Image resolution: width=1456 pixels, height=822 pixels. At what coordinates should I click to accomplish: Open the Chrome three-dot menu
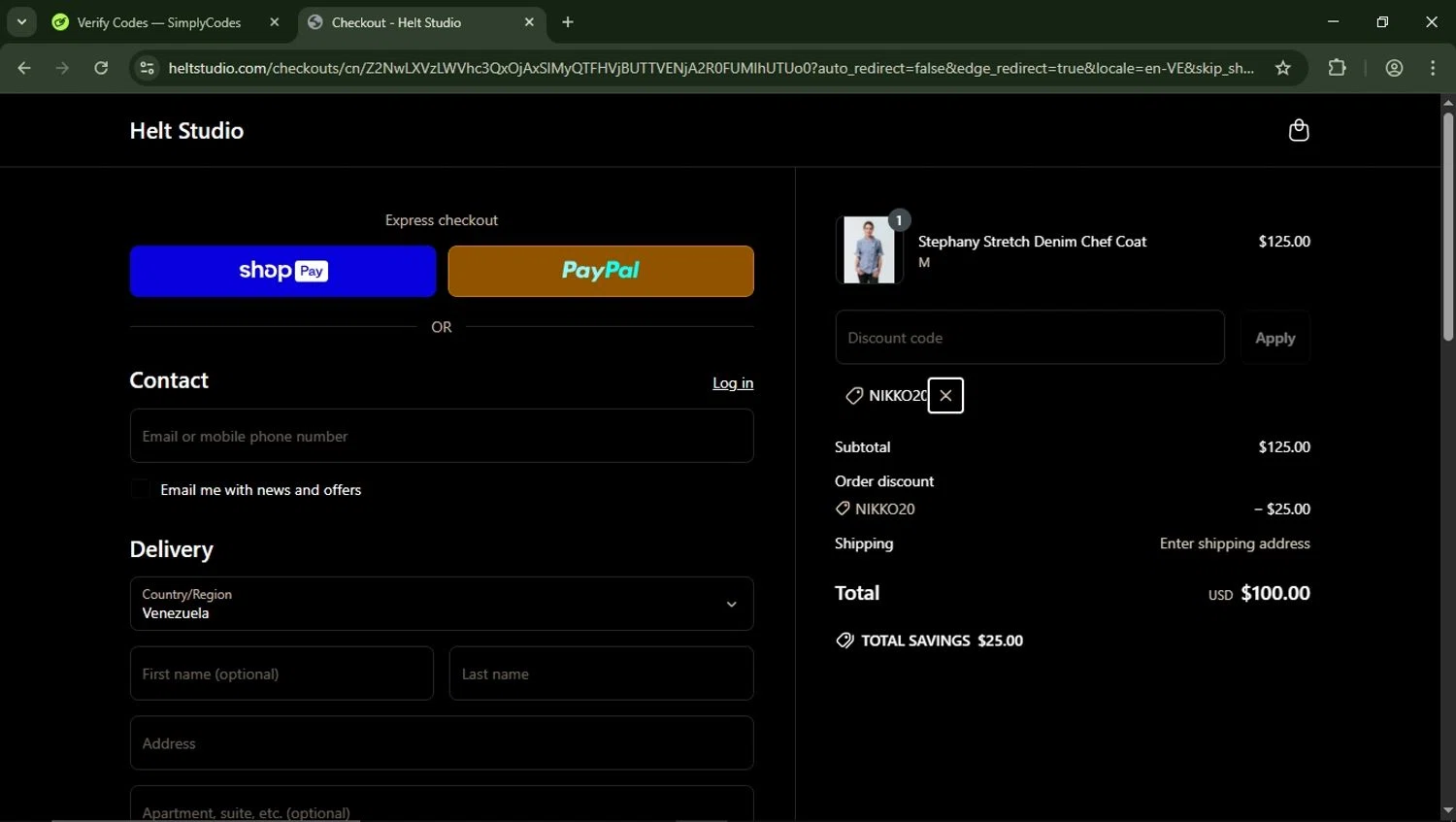coord(1433,68)
